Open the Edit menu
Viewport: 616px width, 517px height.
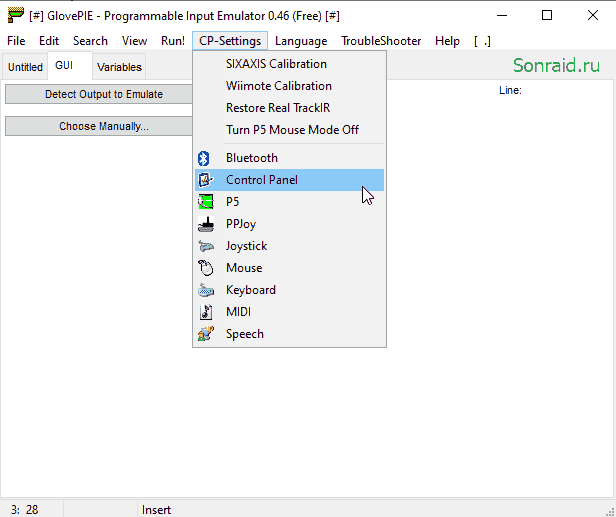point(49,41)
